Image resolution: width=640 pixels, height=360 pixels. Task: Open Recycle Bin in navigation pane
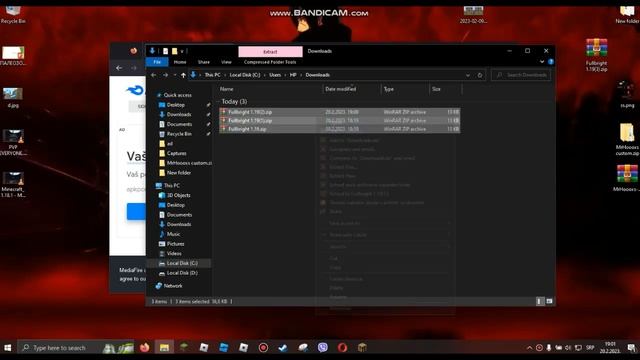(179, 134)
